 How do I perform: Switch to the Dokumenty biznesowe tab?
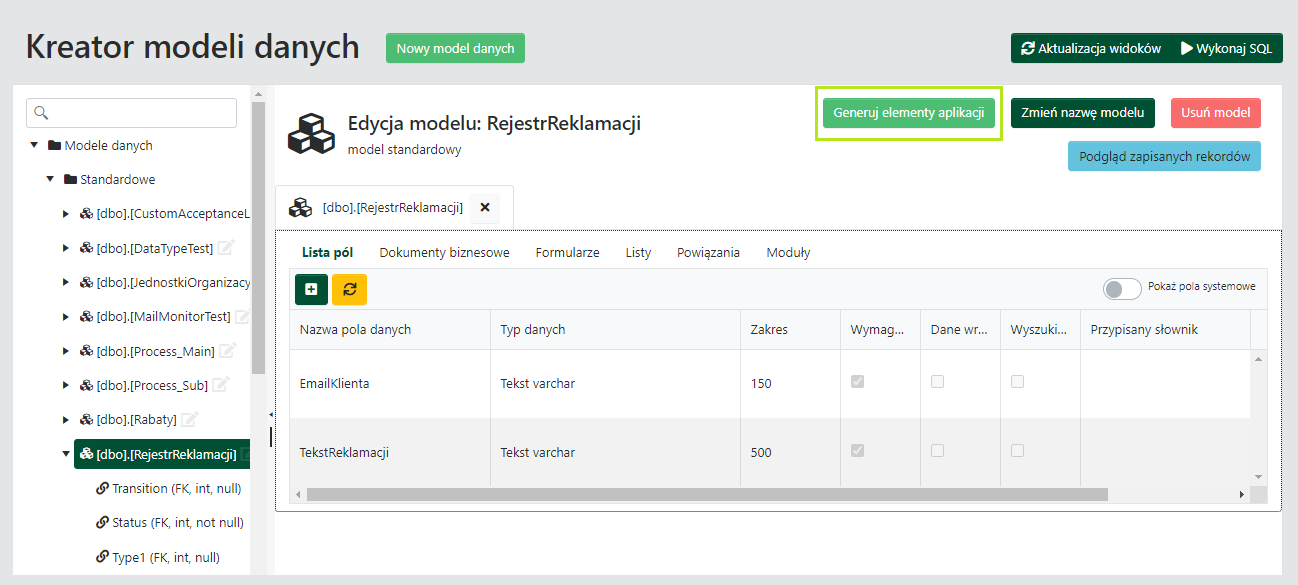pos(444,253)
